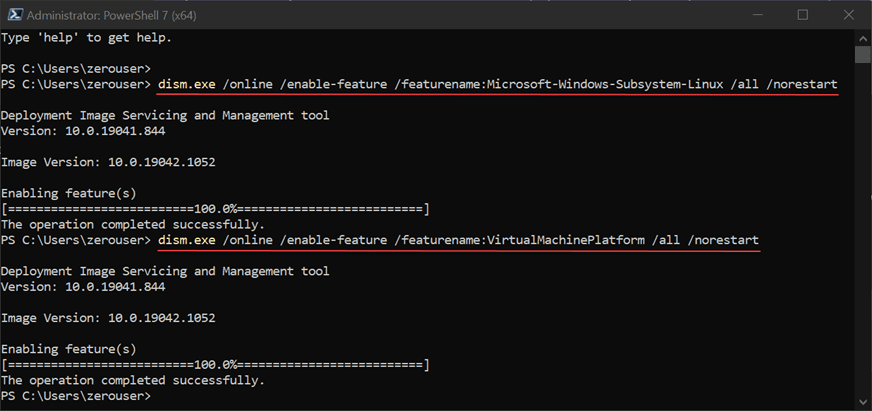Click the second 'Enabling feature(s)' line
This screenshot has width=872, height=411.
click(x=68, y=349)
